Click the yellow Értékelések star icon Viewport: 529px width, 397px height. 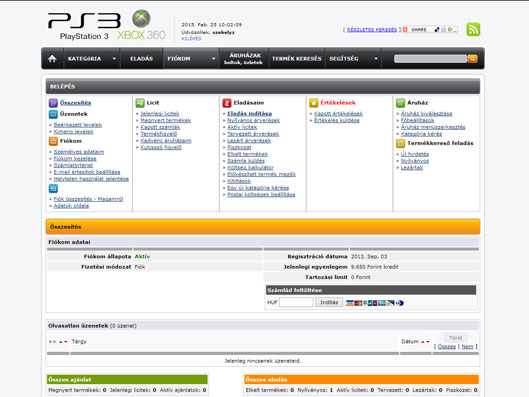[313, 103]
